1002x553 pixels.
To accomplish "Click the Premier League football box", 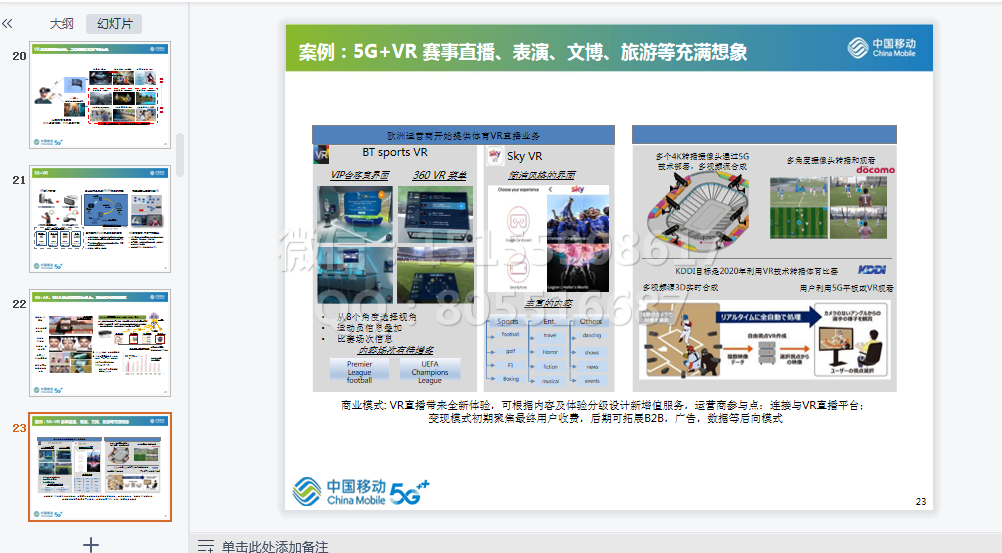I will pos(359,371).
